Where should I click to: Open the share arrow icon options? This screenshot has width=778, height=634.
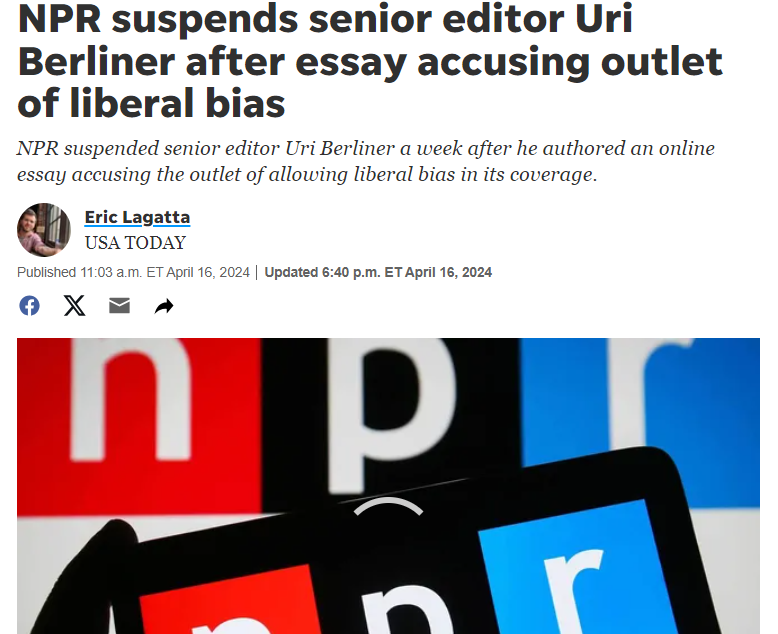(x=164, y=306)
